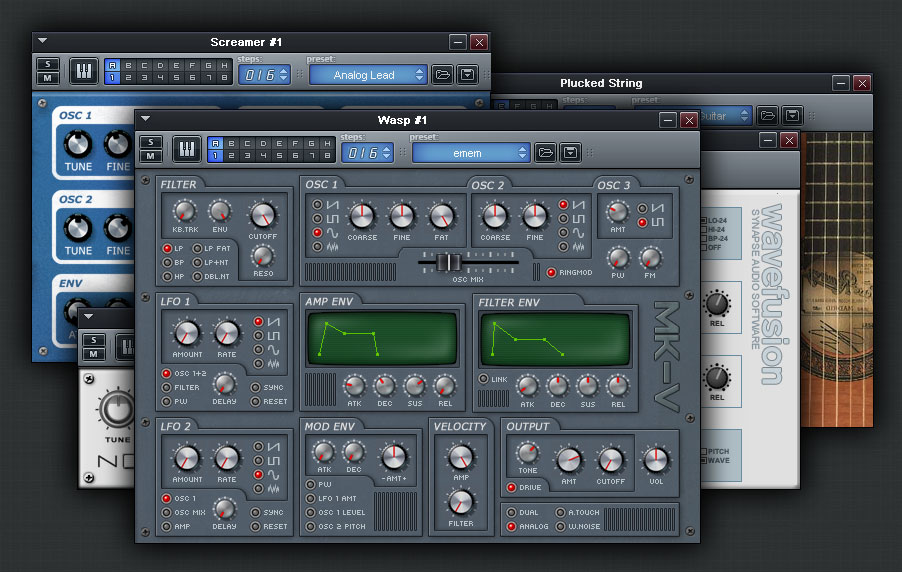Enable the RINGMOD toggle
Screen dimensions: 902x572
551,272
